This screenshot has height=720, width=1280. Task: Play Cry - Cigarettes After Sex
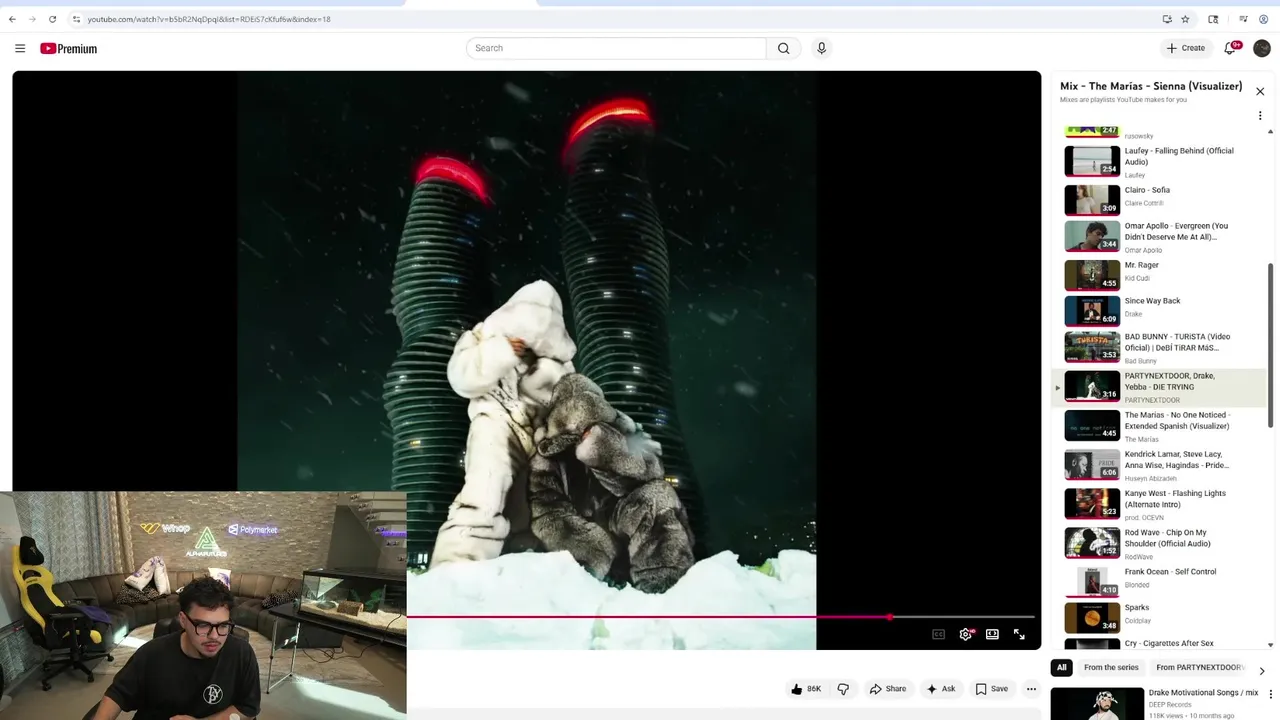[1159, 643]
